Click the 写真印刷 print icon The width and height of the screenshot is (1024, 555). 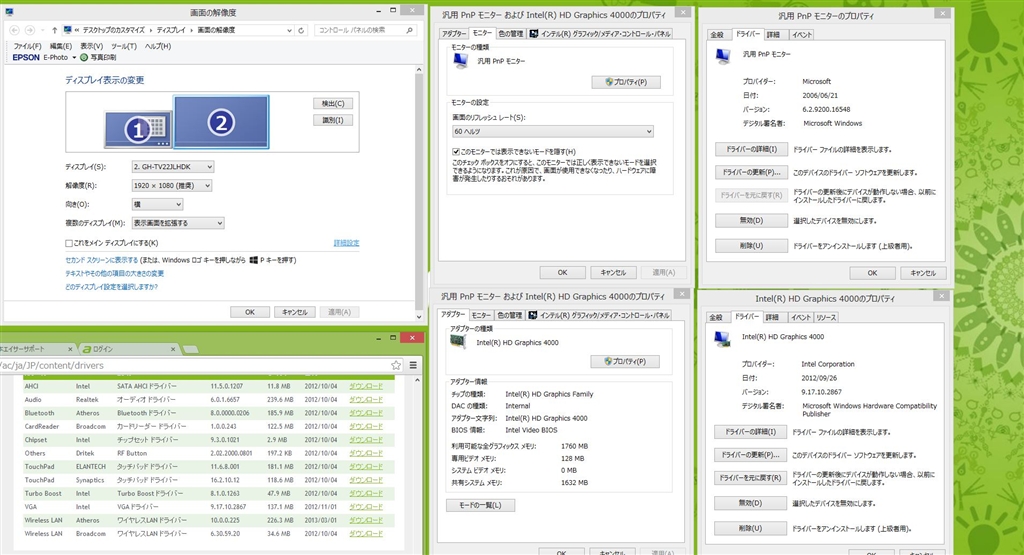pyautogui.click(x=84, y=57)
